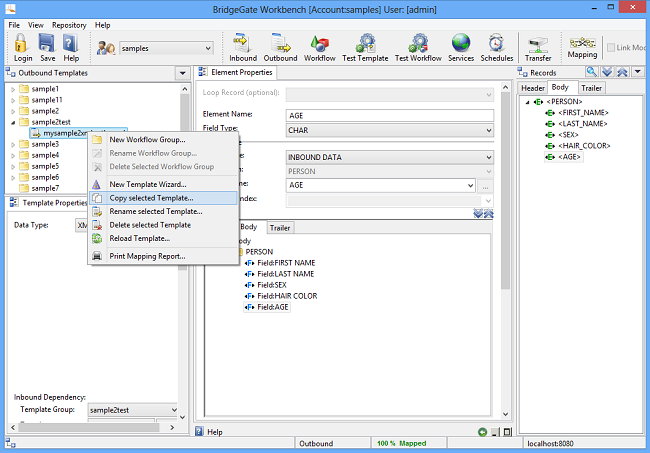Open the AGE field name dropdown
The width and height of the screenshot is (650, 453).
coord(471,185)
